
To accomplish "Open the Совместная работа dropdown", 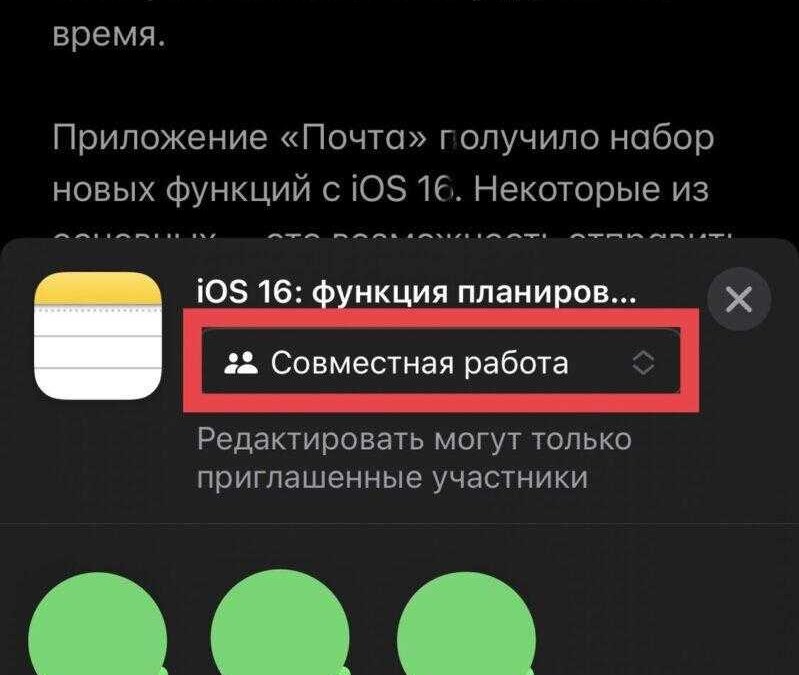I will pyautogui.click(x=441, y=363).
